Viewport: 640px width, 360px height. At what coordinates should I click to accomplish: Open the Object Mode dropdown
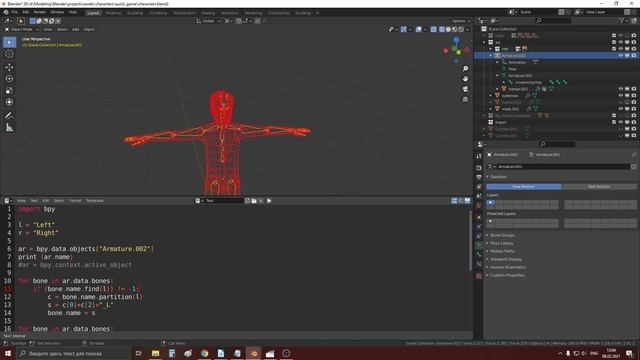point(22,29)
